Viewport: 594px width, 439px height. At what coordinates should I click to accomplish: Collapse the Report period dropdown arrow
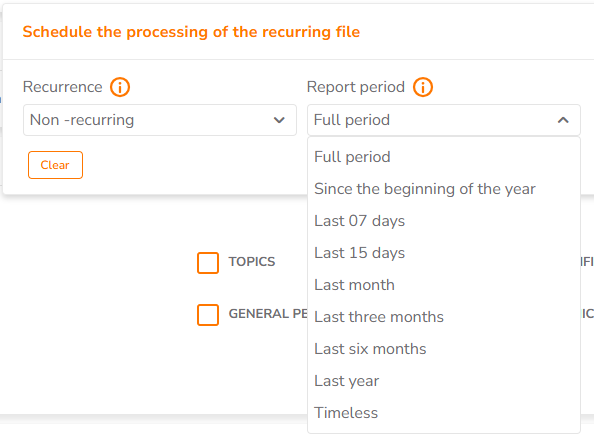[563, 120]
